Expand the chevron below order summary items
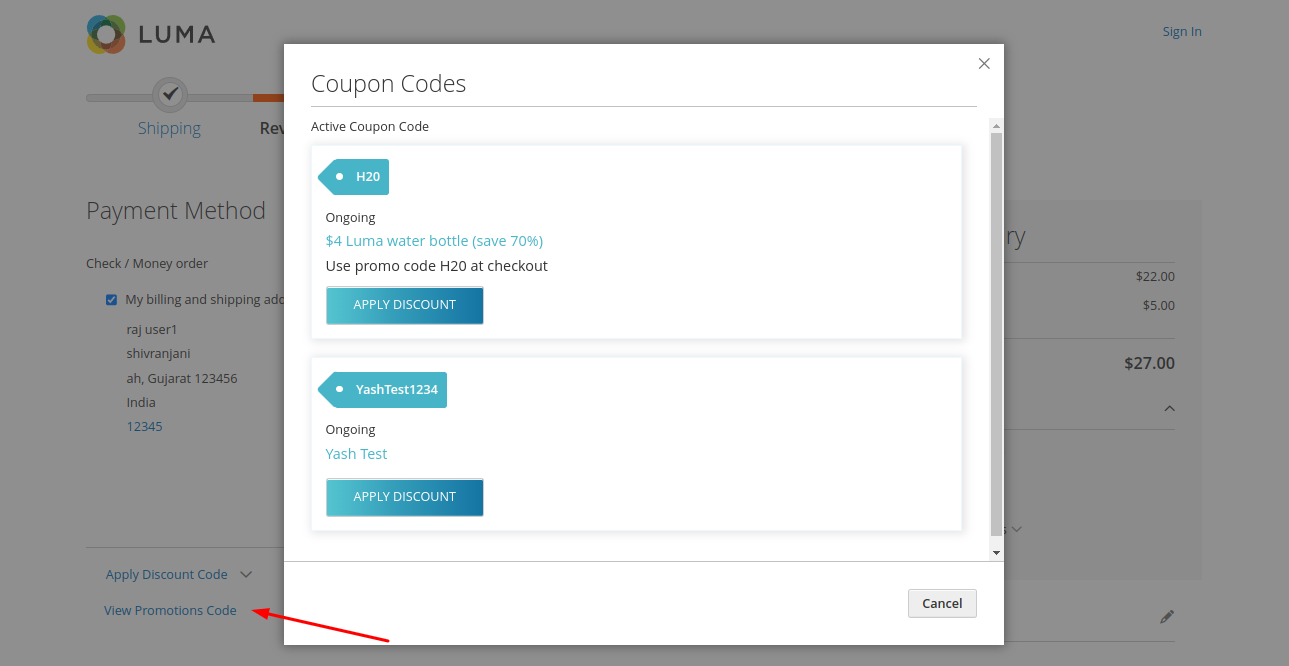This screenshot has height=666, width=1289. tap(1016, 529)
